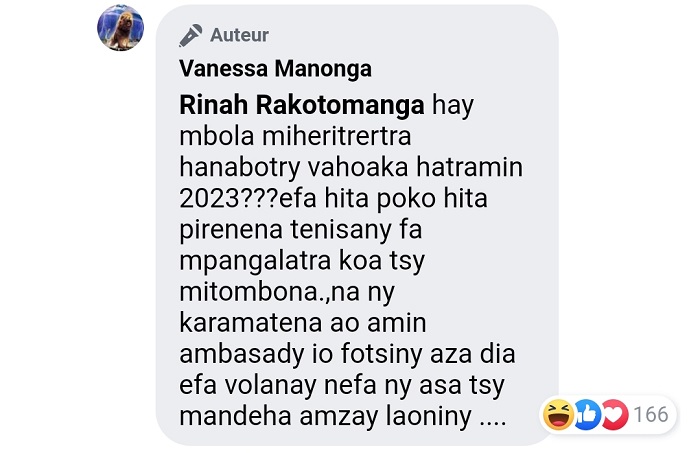Click the word 'miheritrertra' in the comment
Screen dimensions: 700x453
(x=337, y=136)
